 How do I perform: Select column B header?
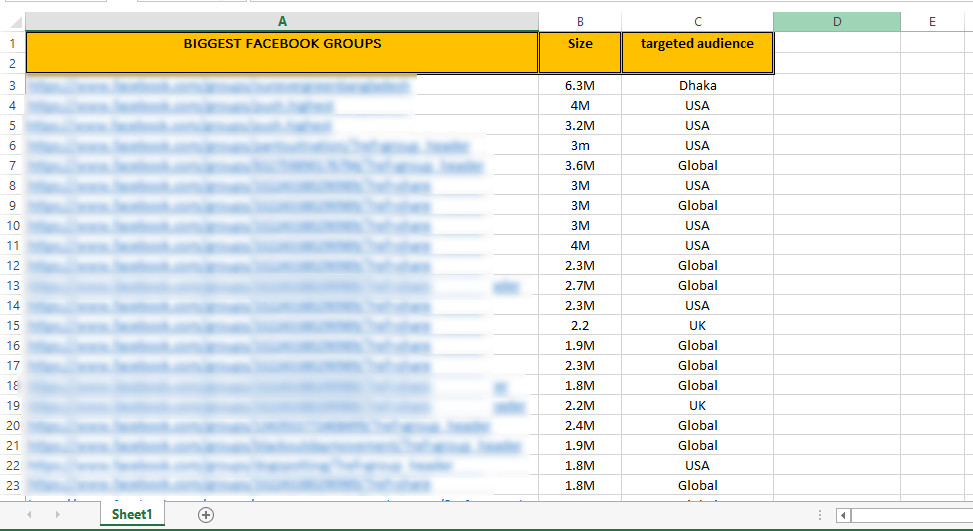(580, 21)
